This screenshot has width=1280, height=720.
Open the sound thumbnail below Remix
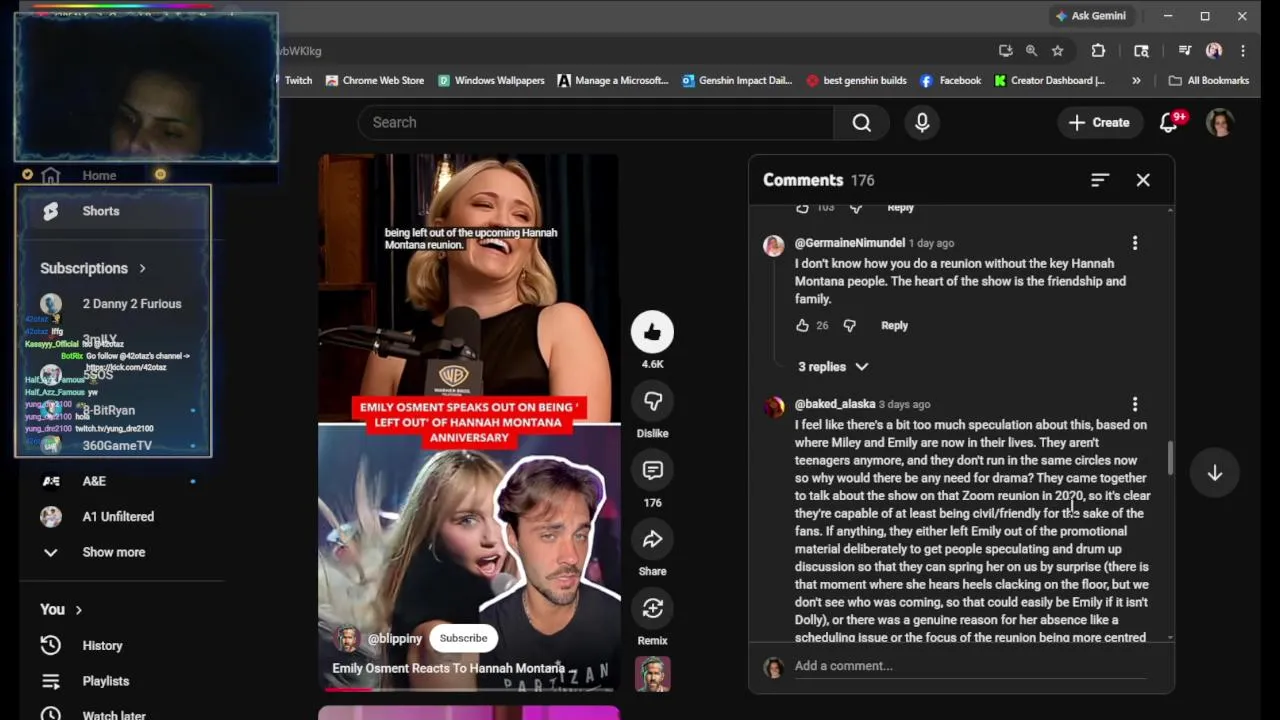[652, 674]
